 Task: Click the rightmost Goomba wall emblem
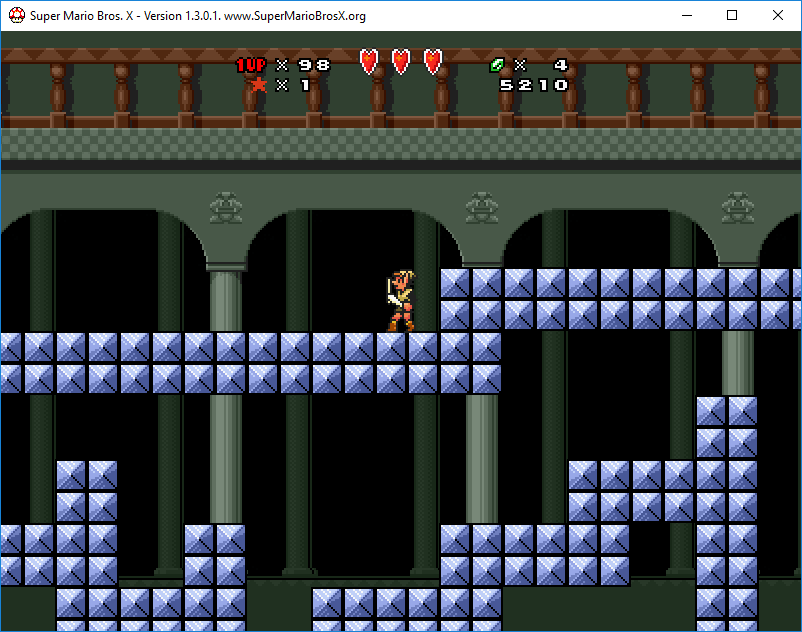(738, 208)
